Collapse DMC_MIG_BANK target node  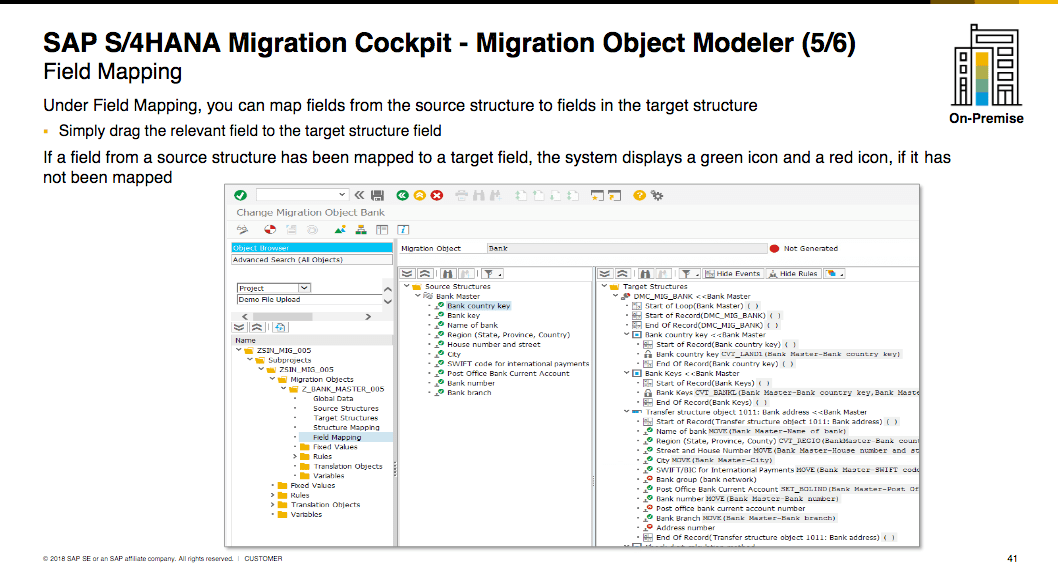click(615, 296)
